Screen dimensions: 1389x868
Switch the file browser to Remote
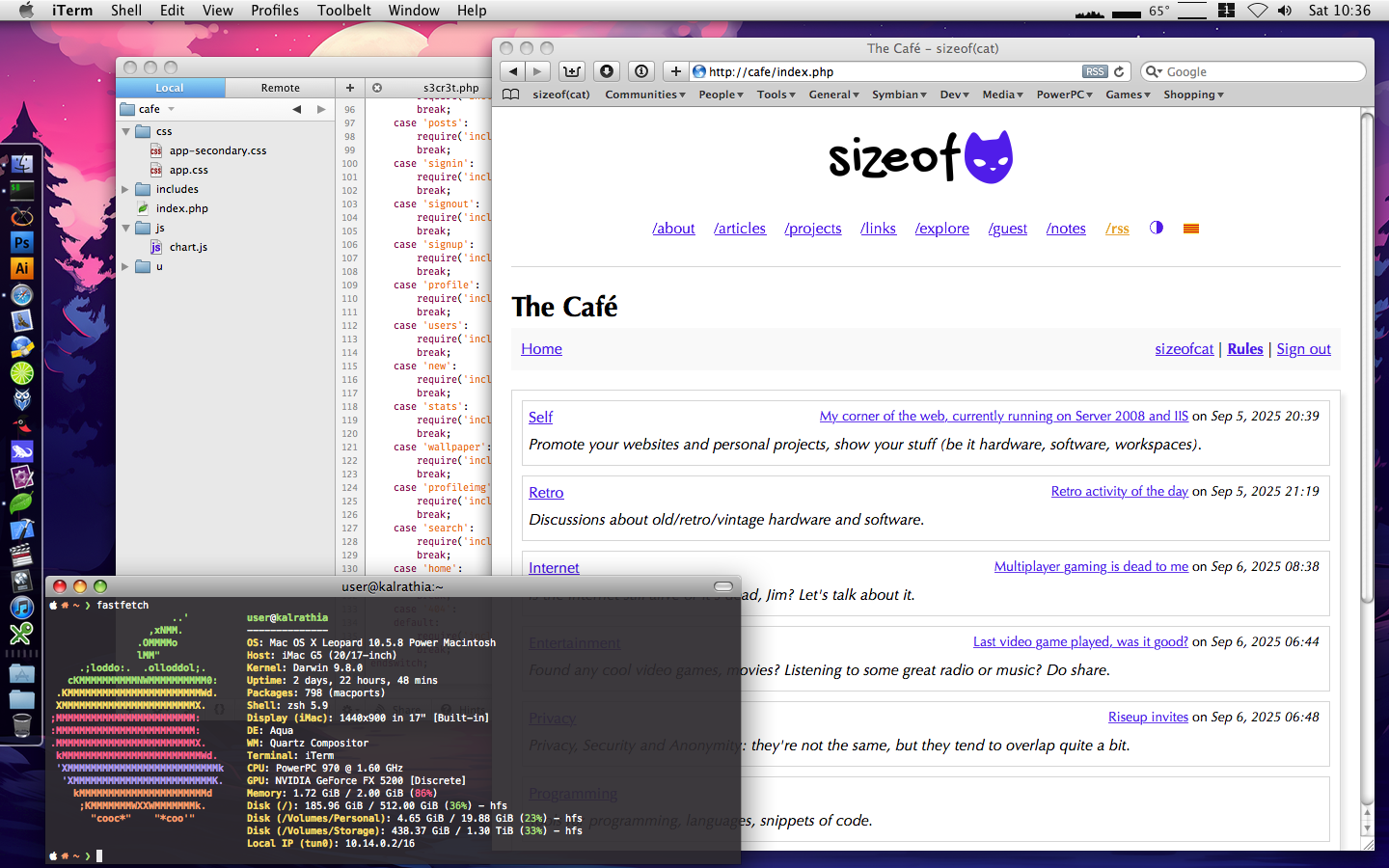(x=280, y=88)
